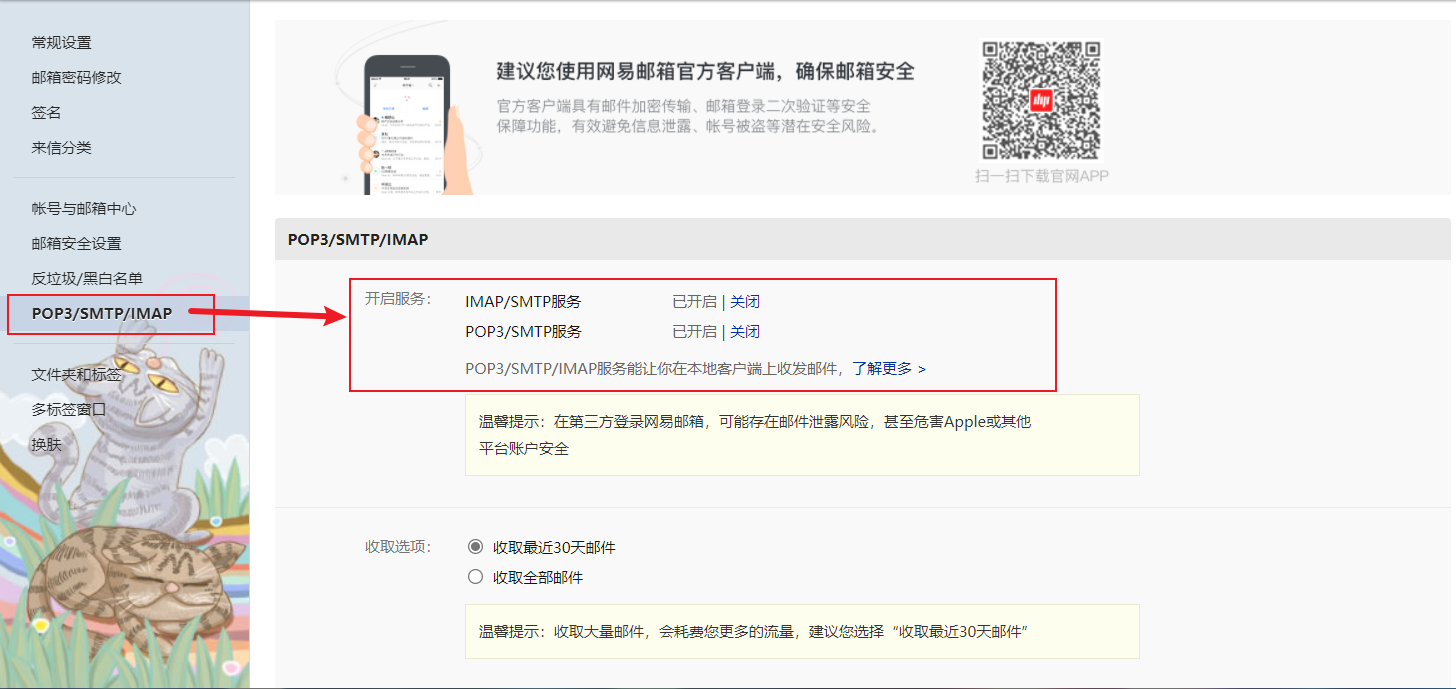
Task: Click the QR code for the official app
Action: click(x=1041, y=101)
